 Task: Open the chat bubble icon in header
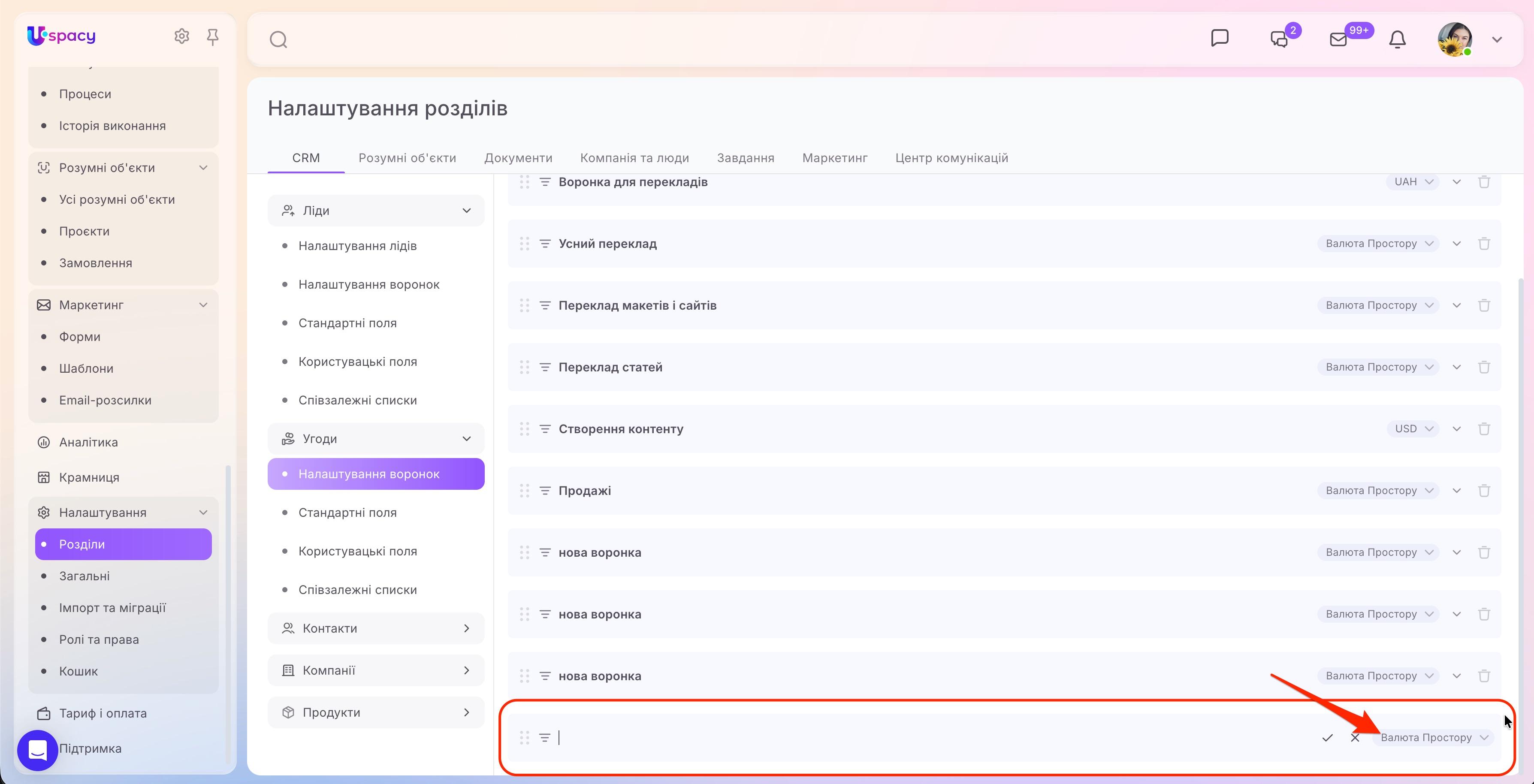click(1220, 38)
